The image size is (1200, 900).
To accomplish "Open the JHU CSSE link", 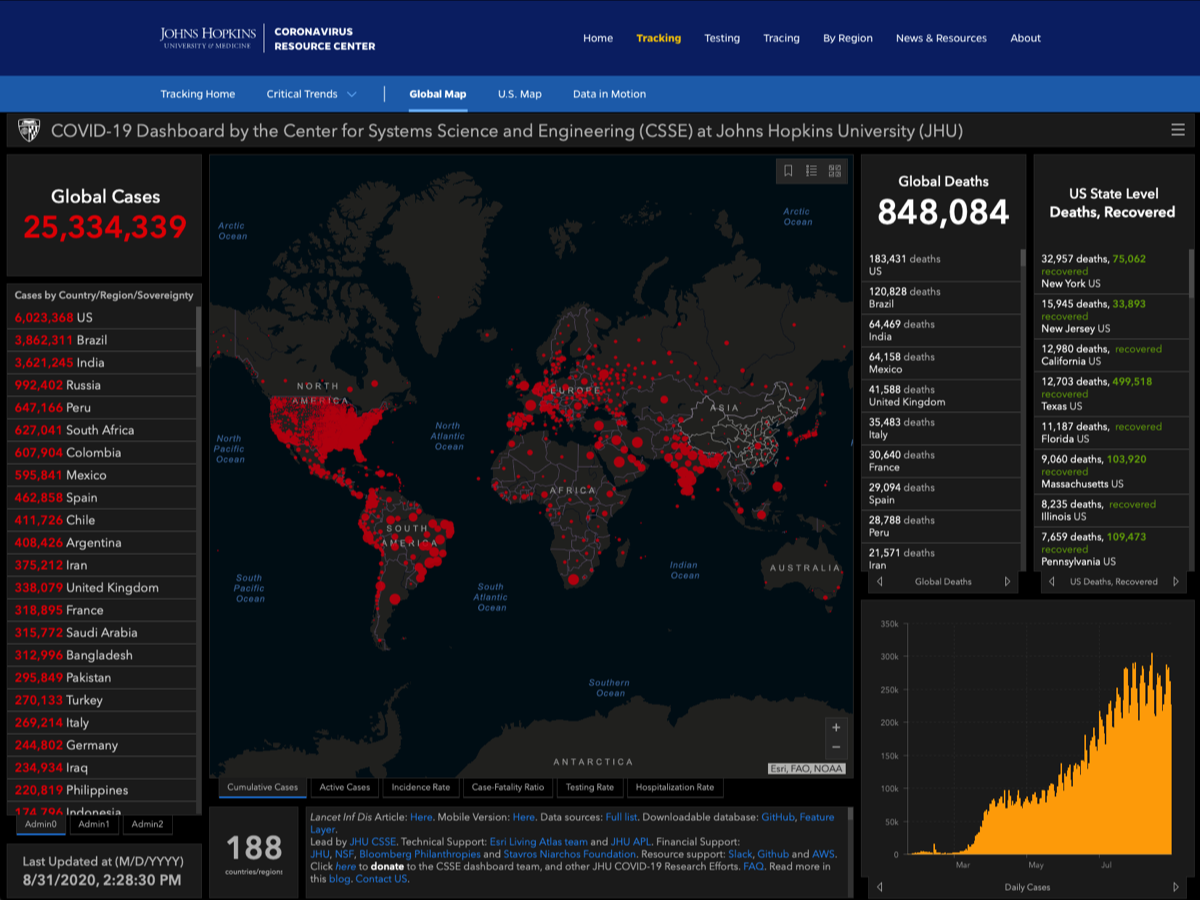I will point(373,842).
